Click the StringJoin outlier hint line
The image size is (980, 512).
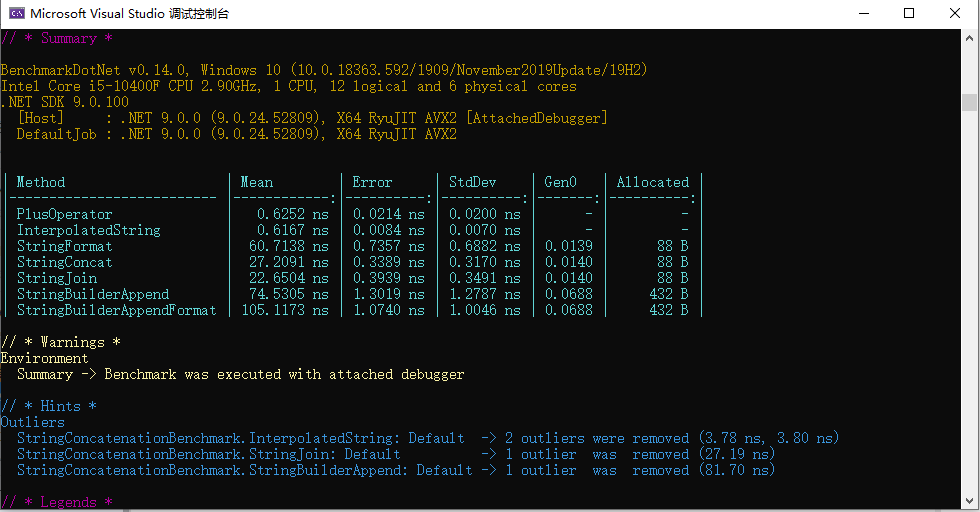coord(396,454)
